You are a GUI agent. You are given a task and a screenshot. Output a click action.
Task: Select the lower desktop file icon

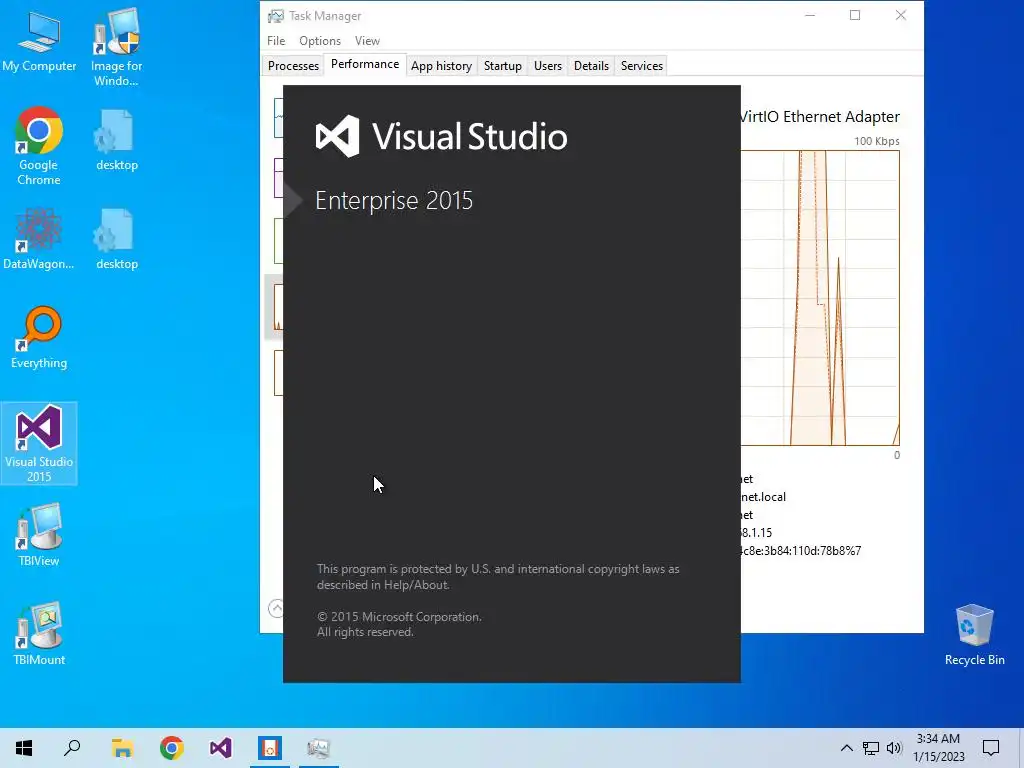117,240
